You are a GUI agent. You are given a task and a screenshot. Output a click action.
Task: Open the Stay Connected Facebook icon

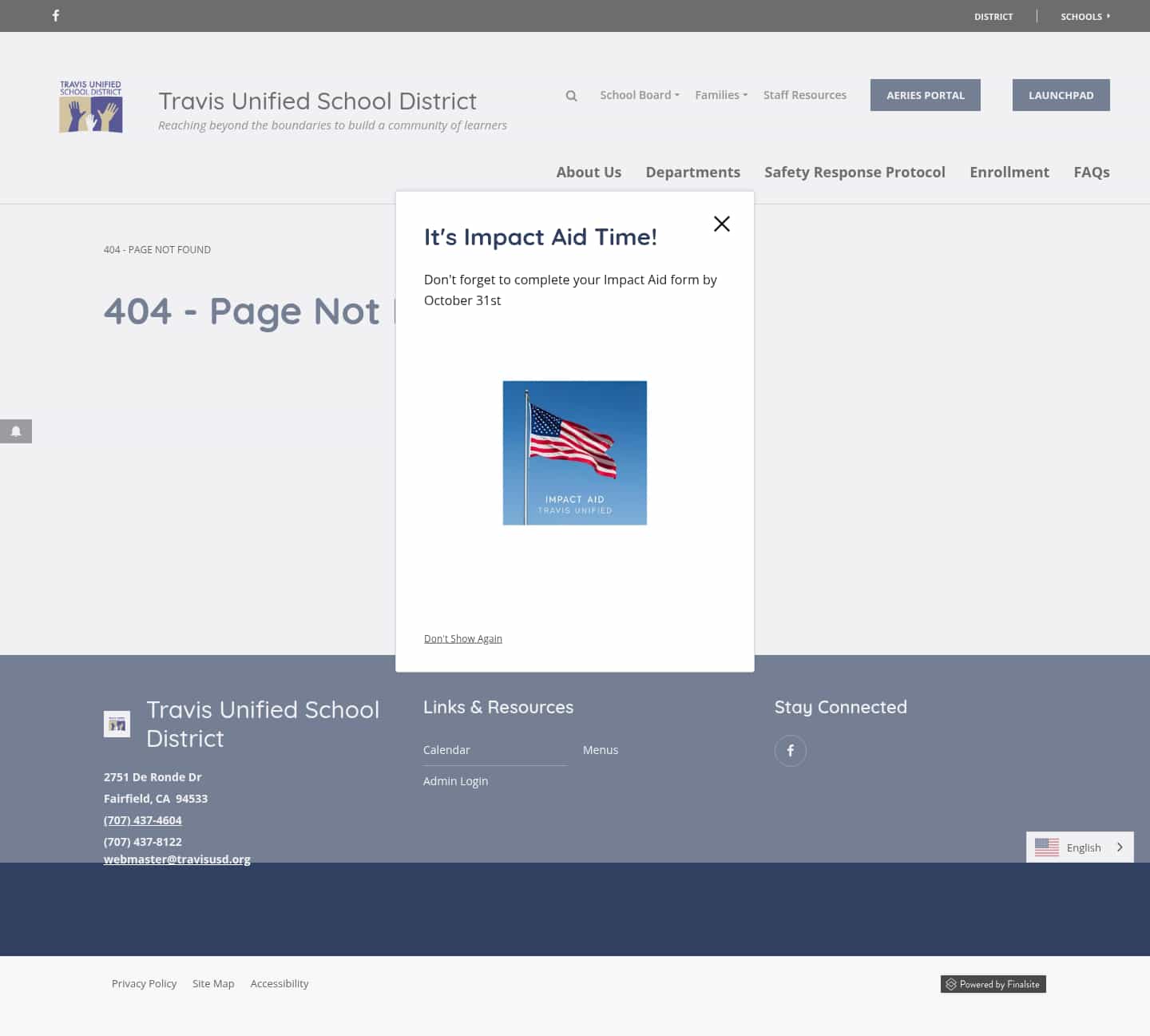[790, 750]
